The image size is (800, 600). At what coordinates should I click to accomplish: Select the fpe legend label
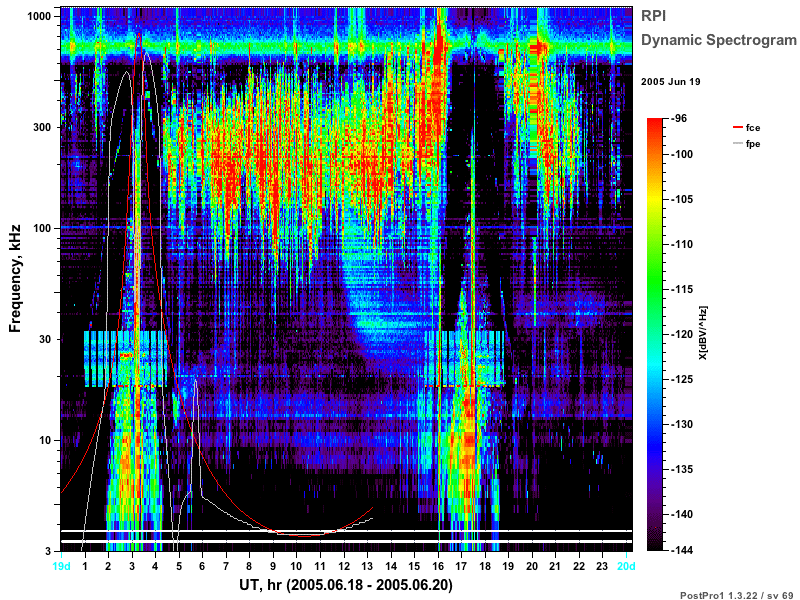pos(753,144)
